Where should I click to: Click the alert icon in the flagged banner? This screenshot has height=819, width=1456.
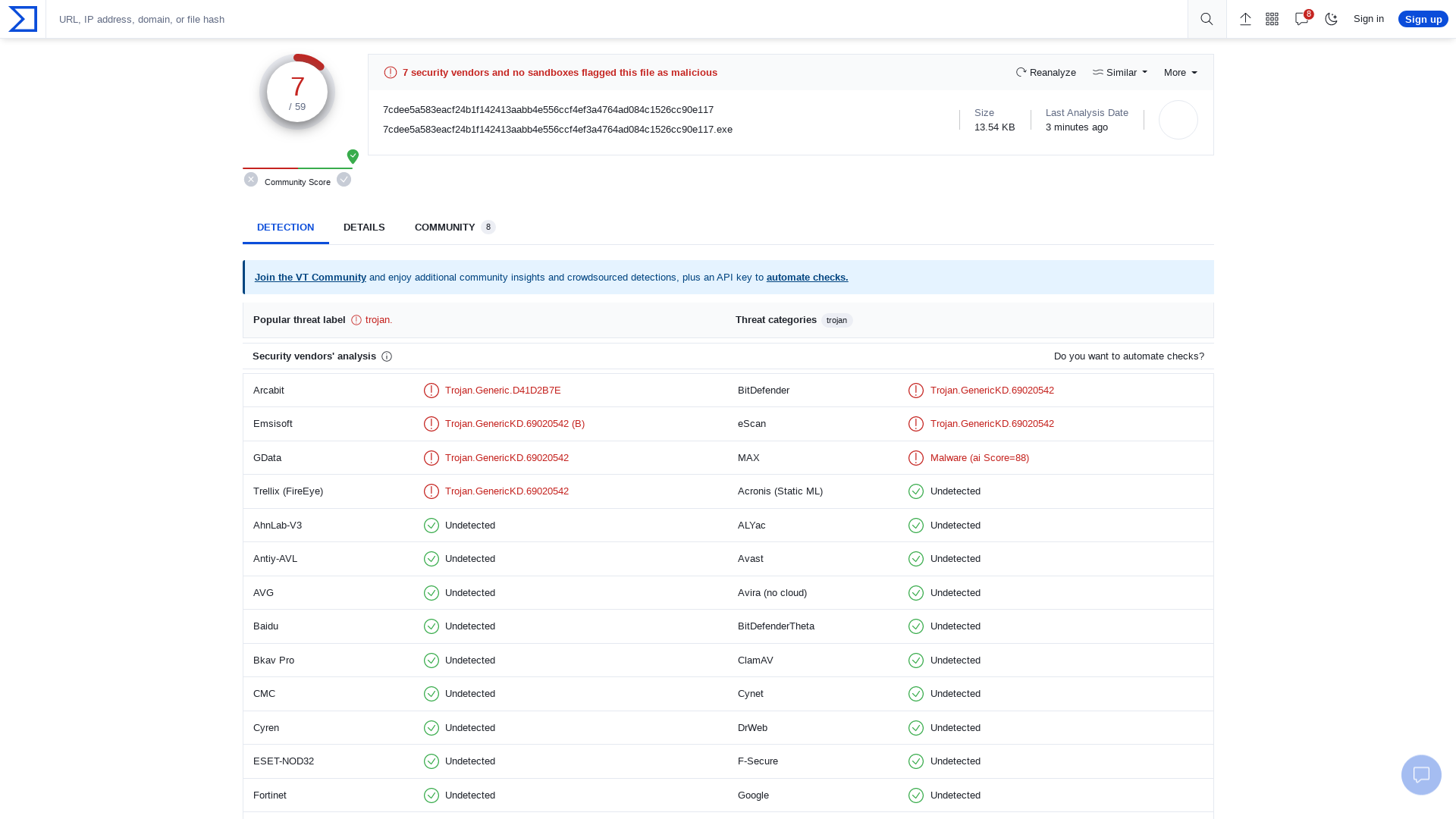(391, 73)
